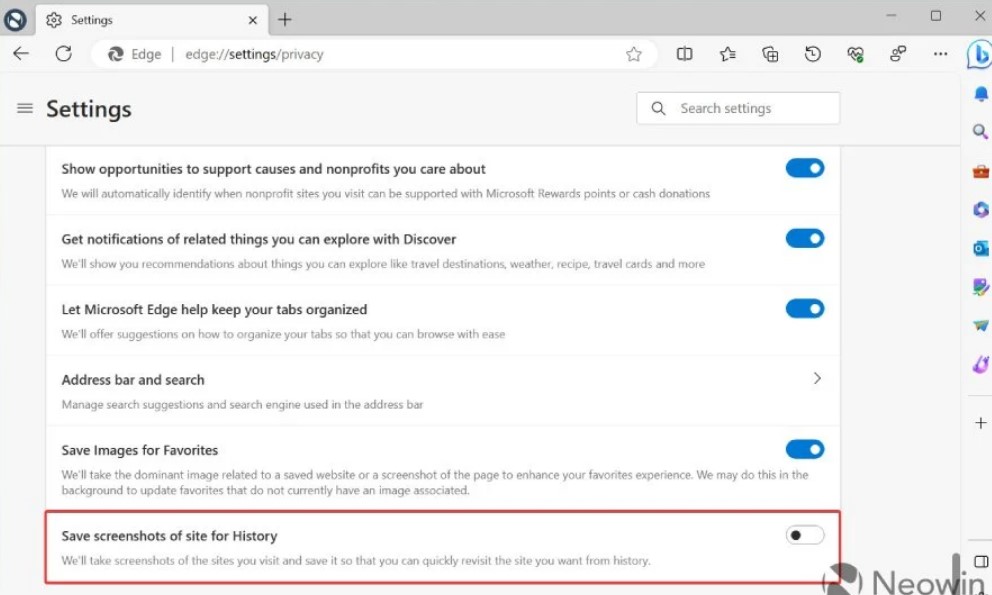Open Outlook sidebar icon
Image resolution: width=992 pixels, height=595 pixels.
[981, 248]
